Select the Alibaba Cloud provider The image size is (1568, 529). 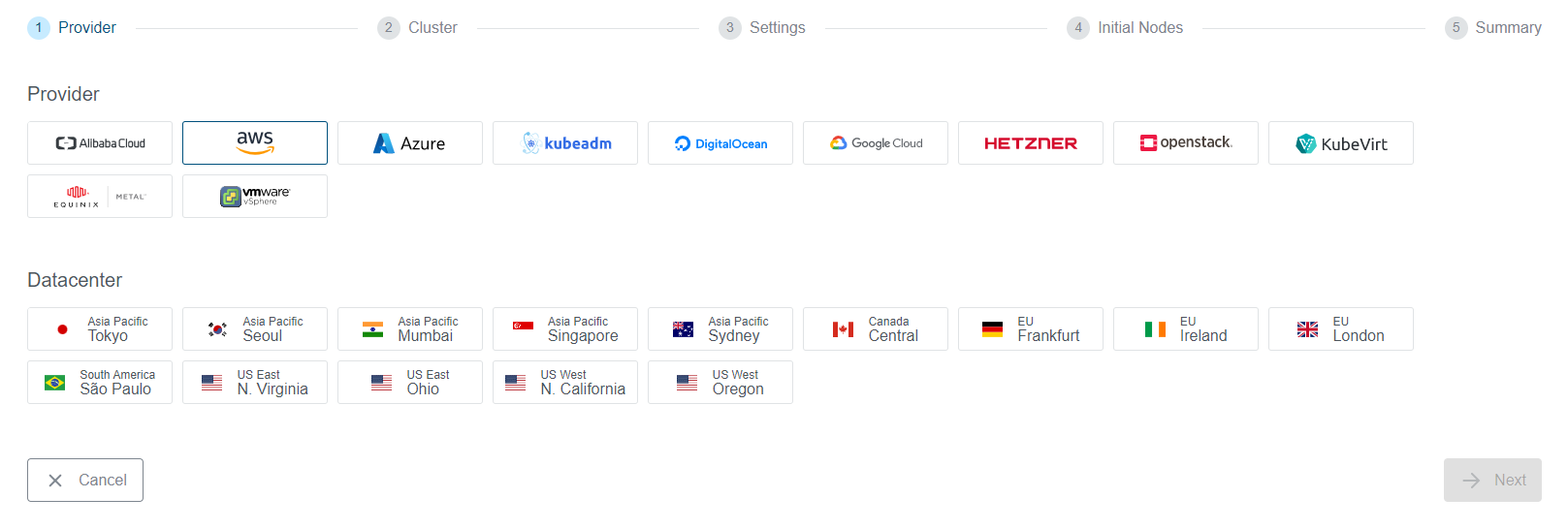click(100, 143)
